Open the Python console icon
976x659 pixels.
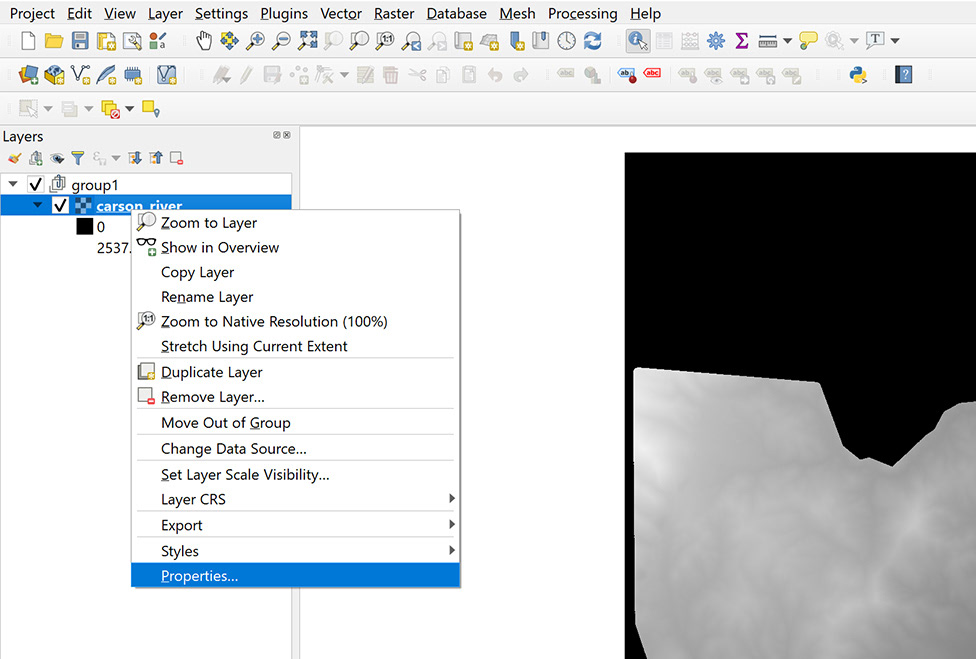tap(858, 75)
